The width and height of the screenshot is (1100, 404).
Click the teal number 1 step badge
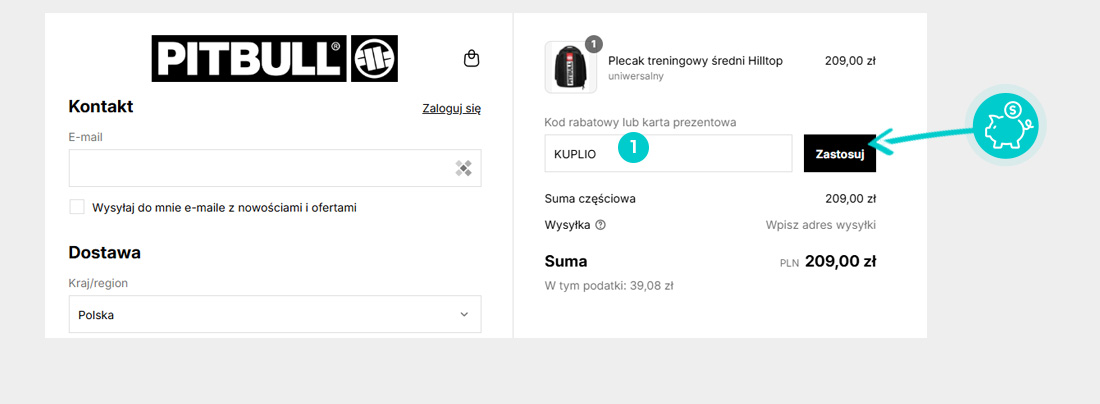pyautogui.click(x=633, y=147)
